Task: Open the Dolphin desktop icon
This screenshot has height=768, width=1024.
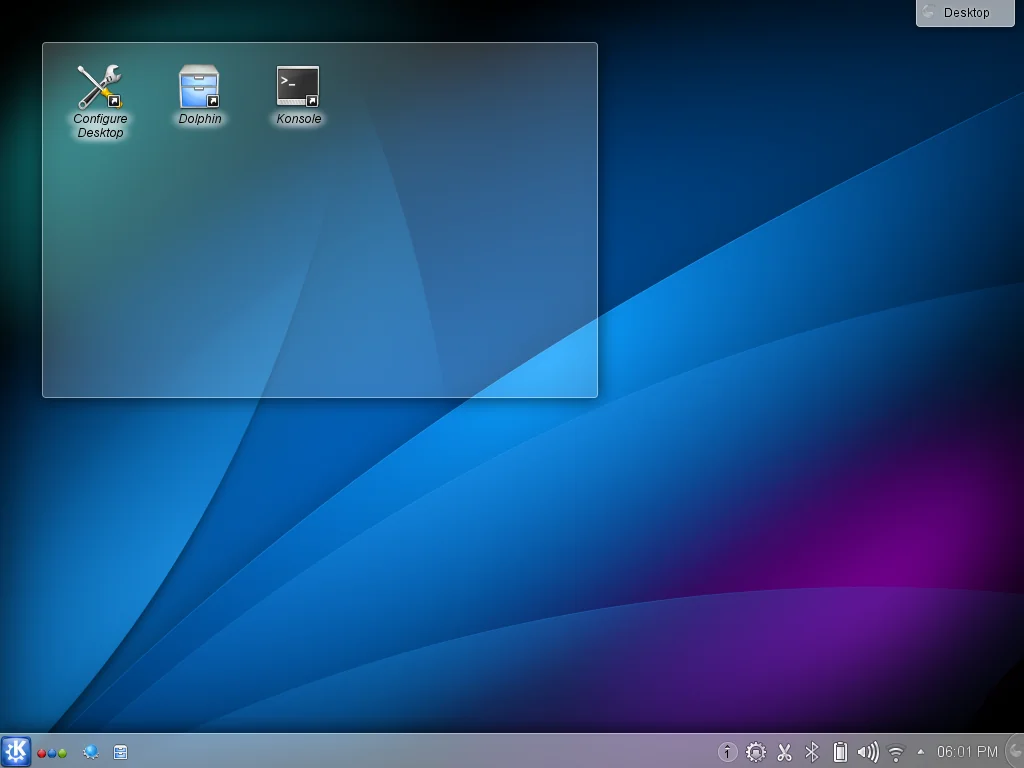Action: pyautogui.click(x=199, y=88)
